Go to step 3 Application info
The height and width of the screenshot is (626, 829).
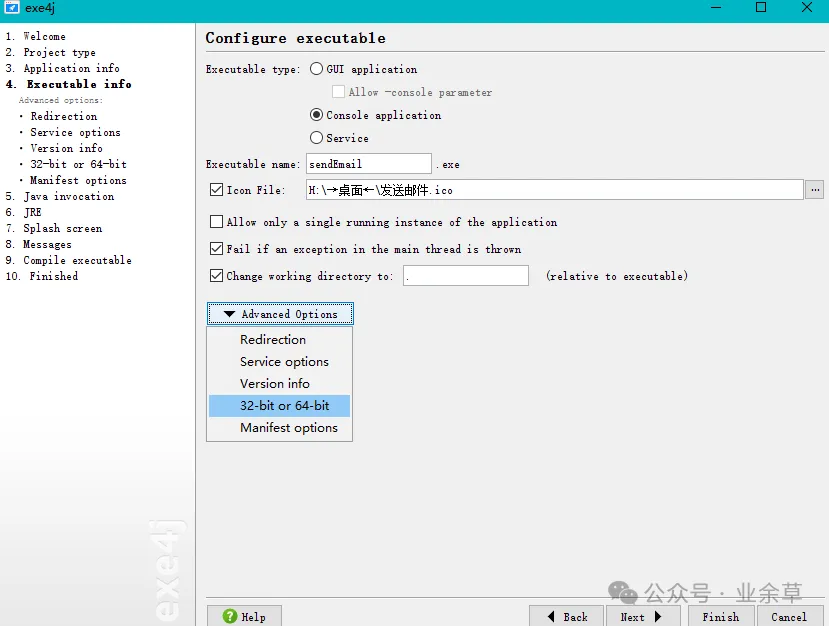coord(62,68)
